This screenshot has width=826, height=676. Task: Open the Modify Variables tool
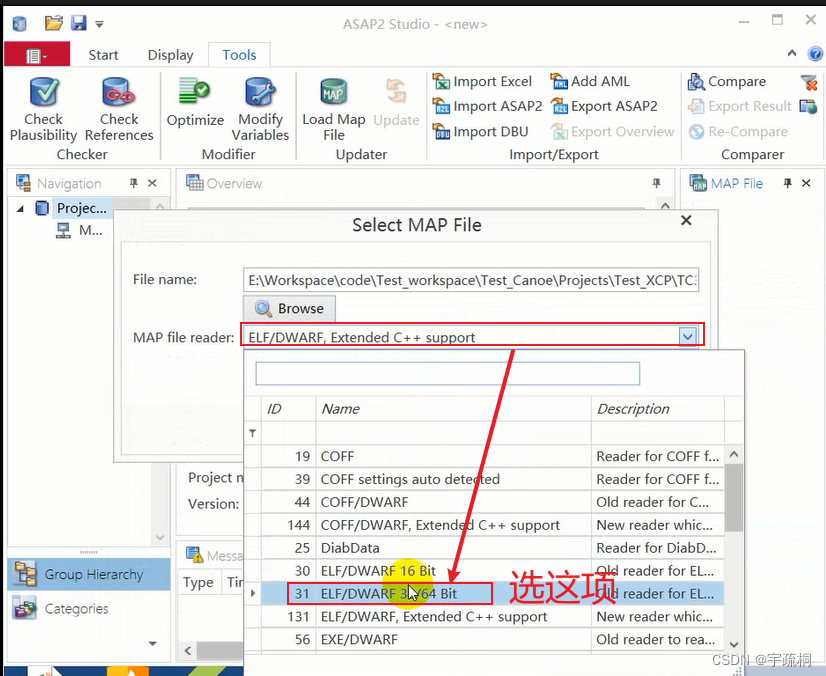coord(260,109)
